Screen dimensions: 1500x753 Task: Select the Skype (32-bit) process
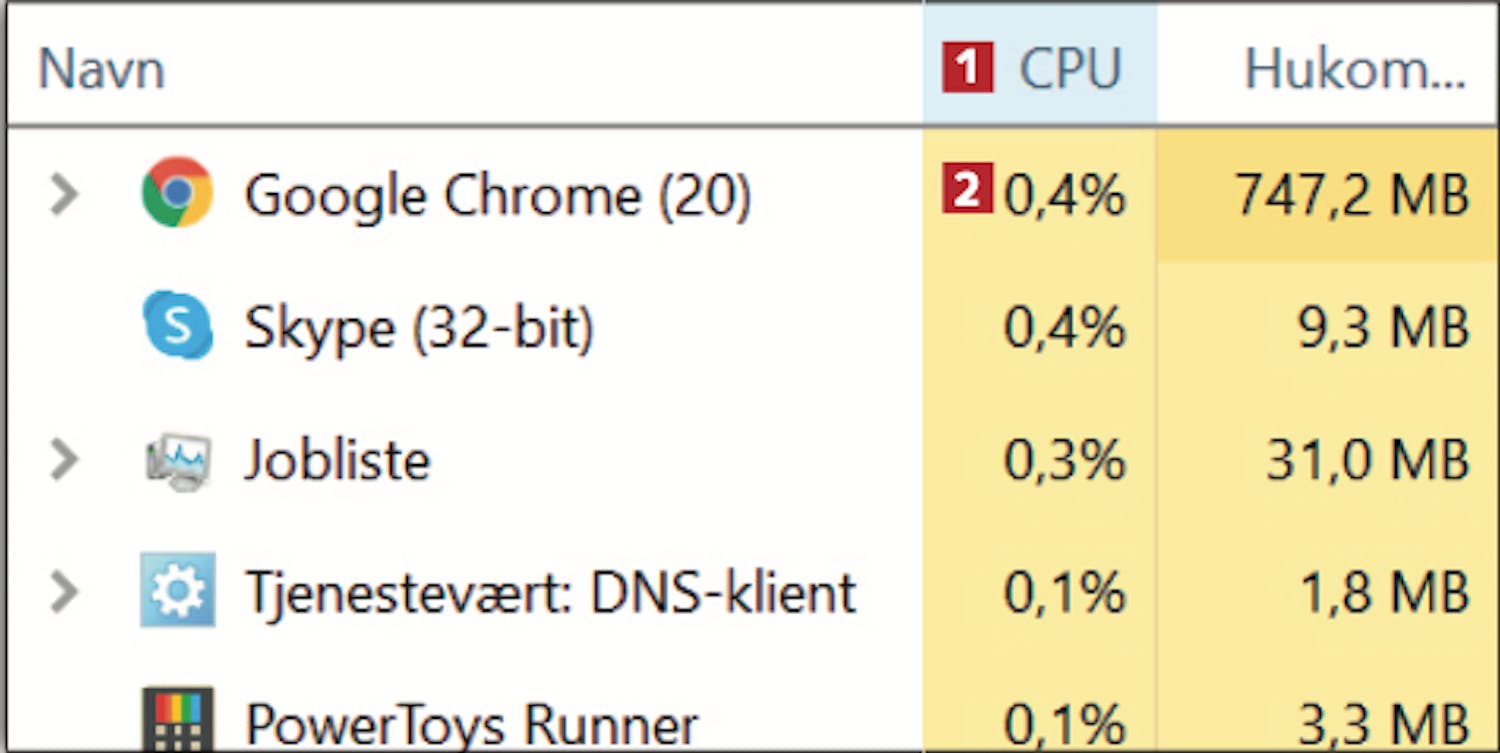coord(418,328)
